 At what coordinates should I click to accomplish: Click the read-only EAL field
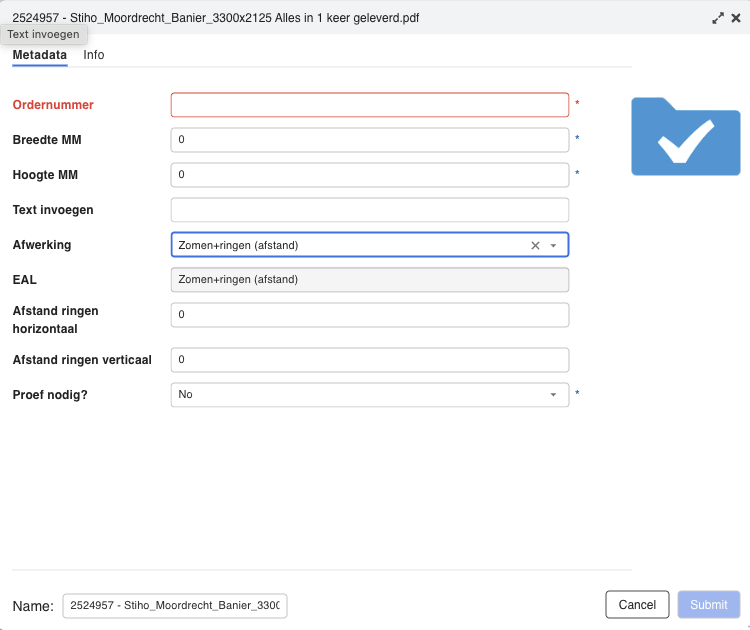[x=369, y=280]
